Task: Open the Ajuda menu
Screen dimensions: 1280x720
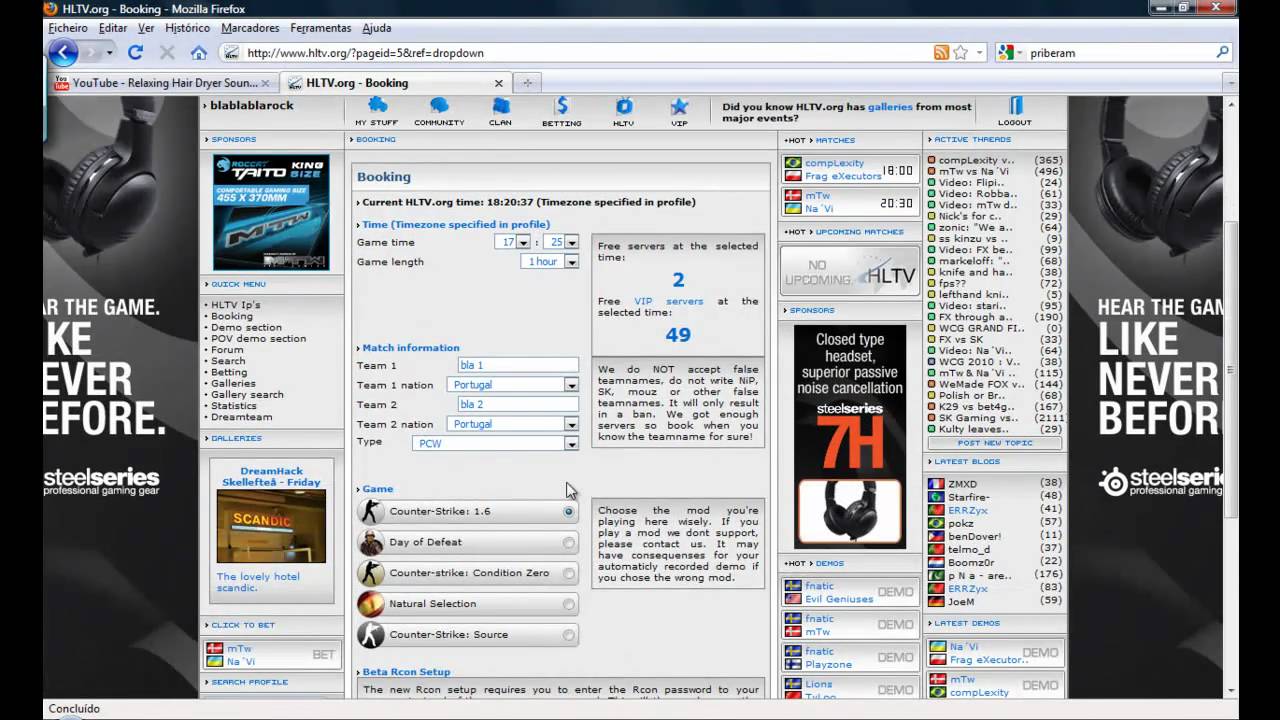Action: click(377, 28)
